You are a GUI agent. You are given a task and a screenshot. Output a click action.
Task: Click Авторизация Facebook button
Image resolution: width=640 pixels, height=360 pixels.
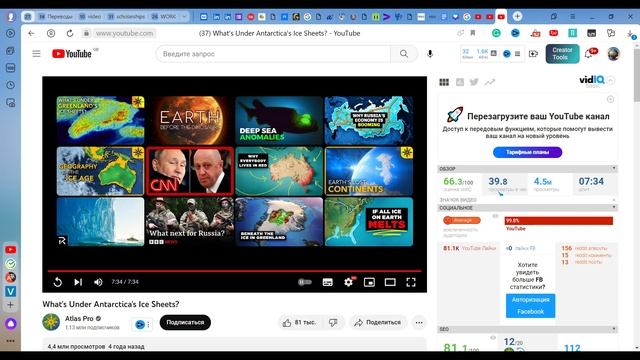pos(530,306)
